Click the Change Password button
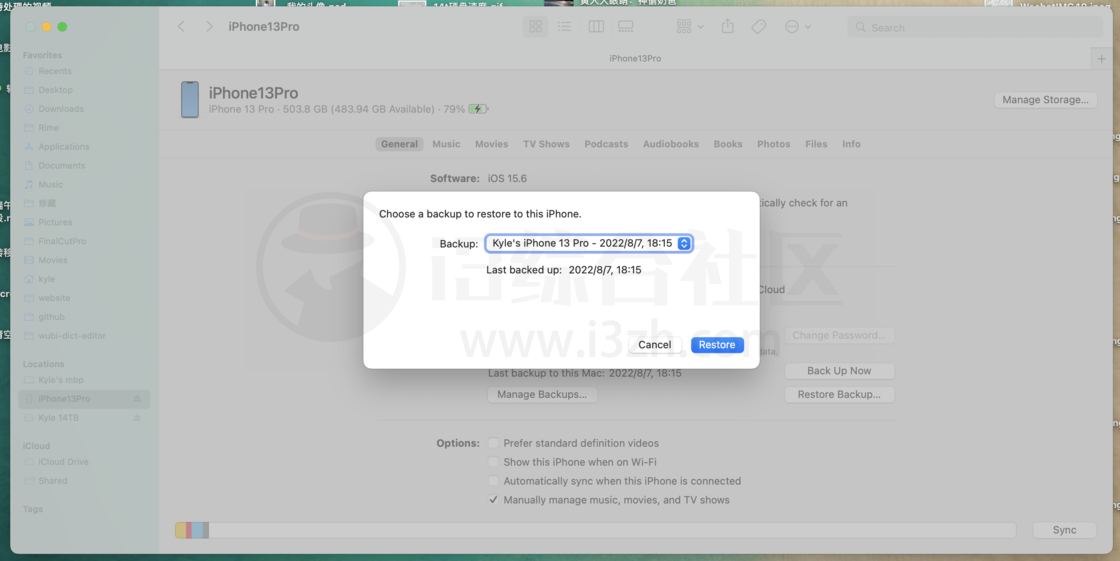This screenshot has height=561, width=1120. [x=839, y=335]
